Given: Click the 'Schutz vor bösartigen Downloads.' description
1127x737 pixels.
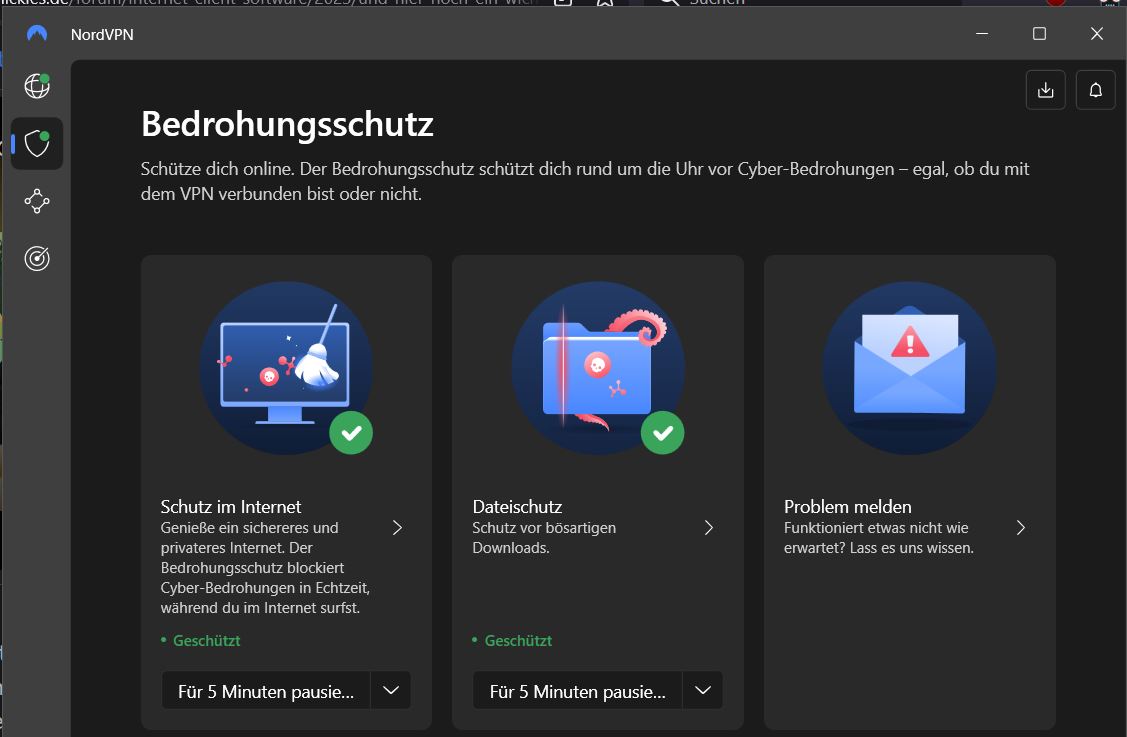Looking at the screenshot, I should tap(544, 538).
